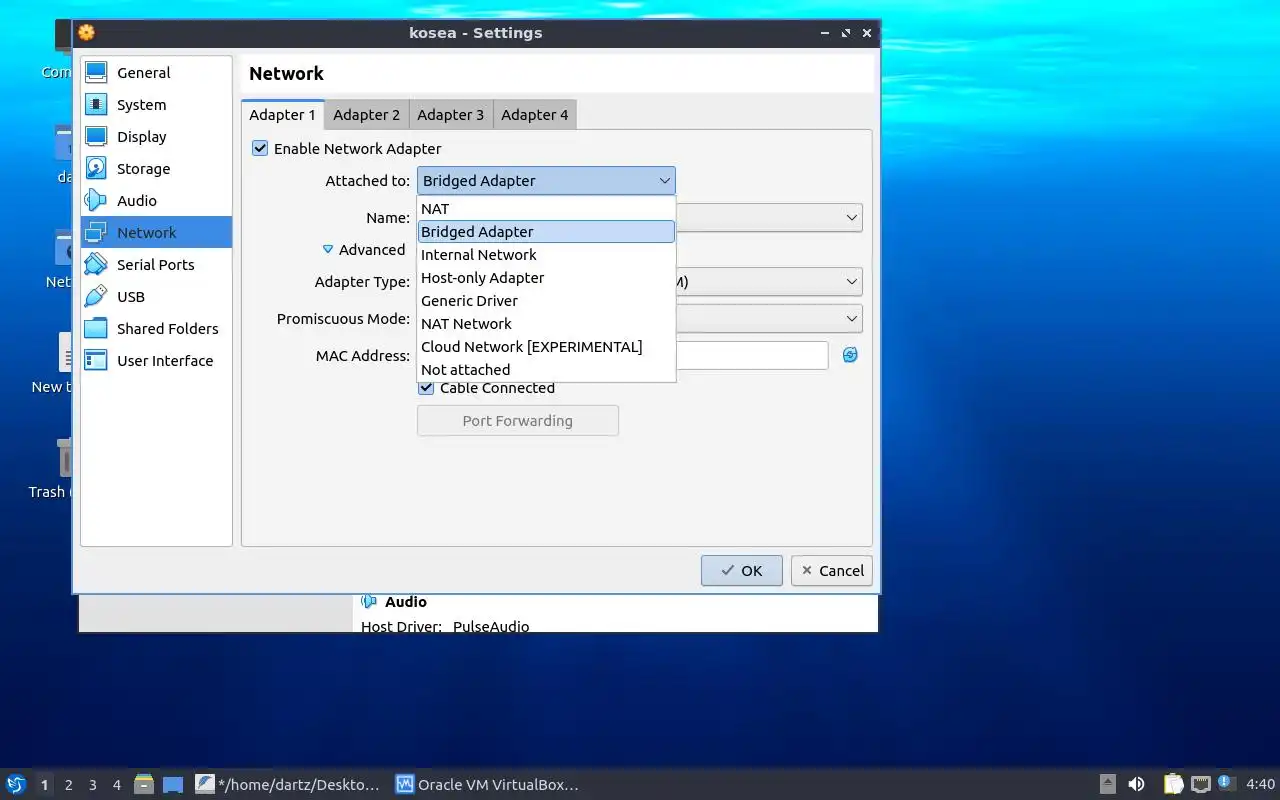This screenshot has height=800, width=1280.
Task: Open the System settings section
Action: tap(156, 105)
